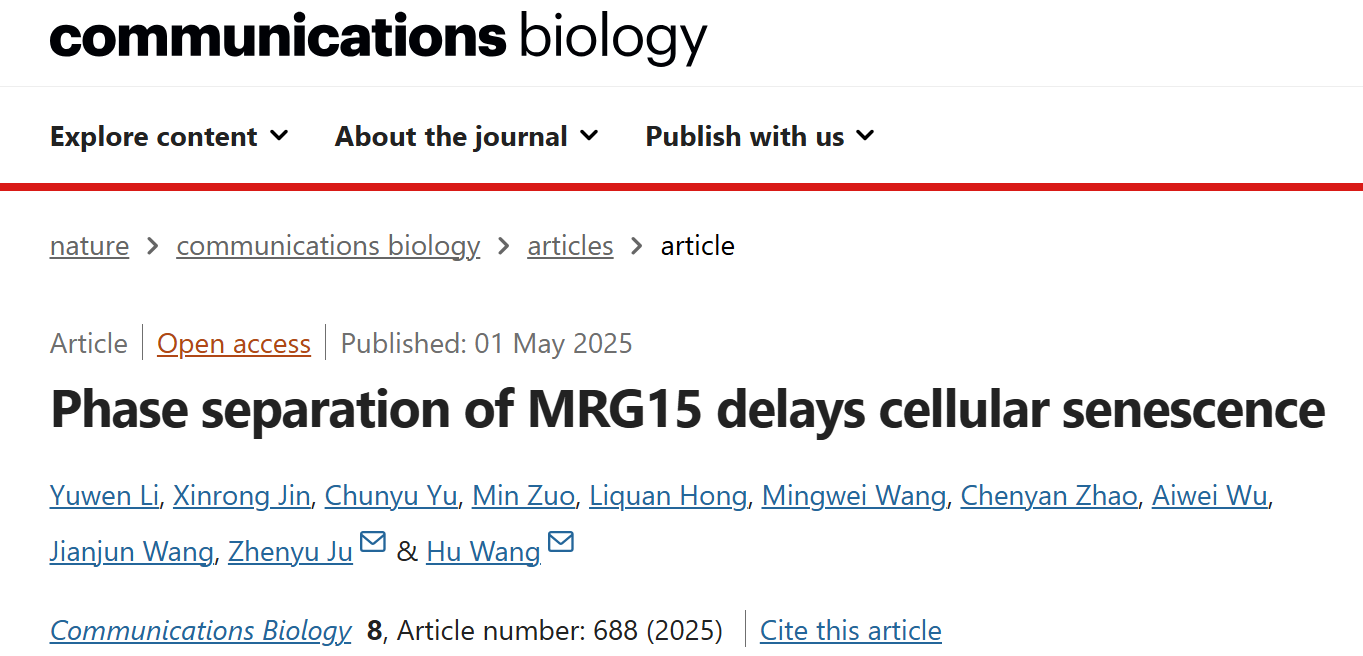
Task: Open author Liquan Hong's details
Action: [668, 496]
